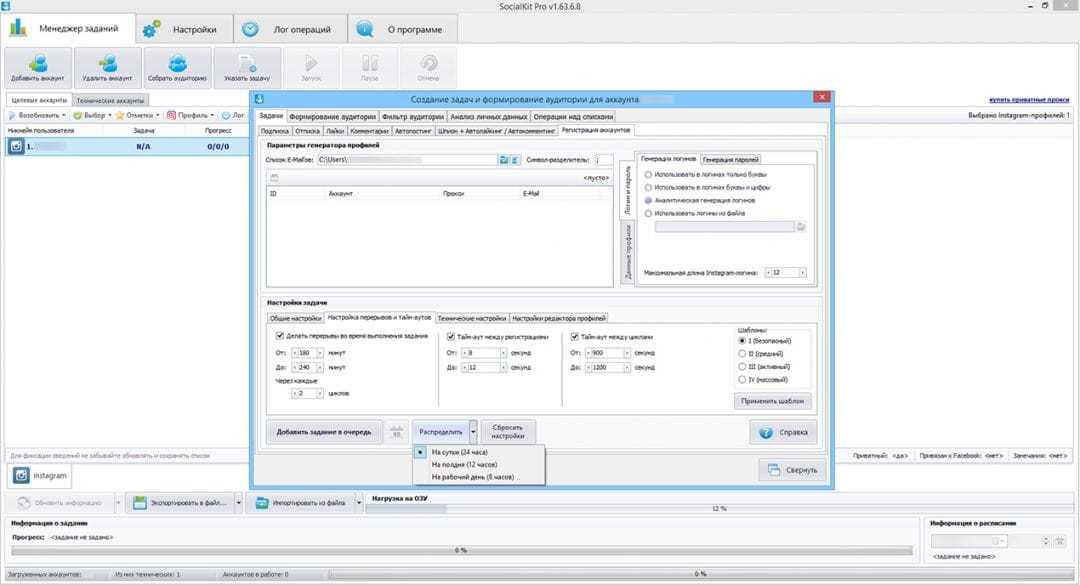Click the Указать задачу toolbar icon

247,66
